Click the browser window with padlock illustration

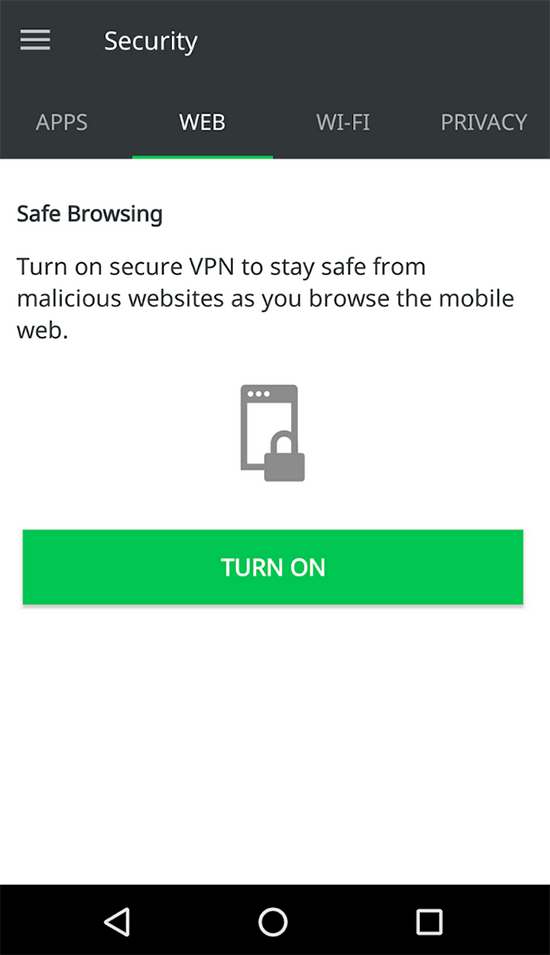coord(273,432)
